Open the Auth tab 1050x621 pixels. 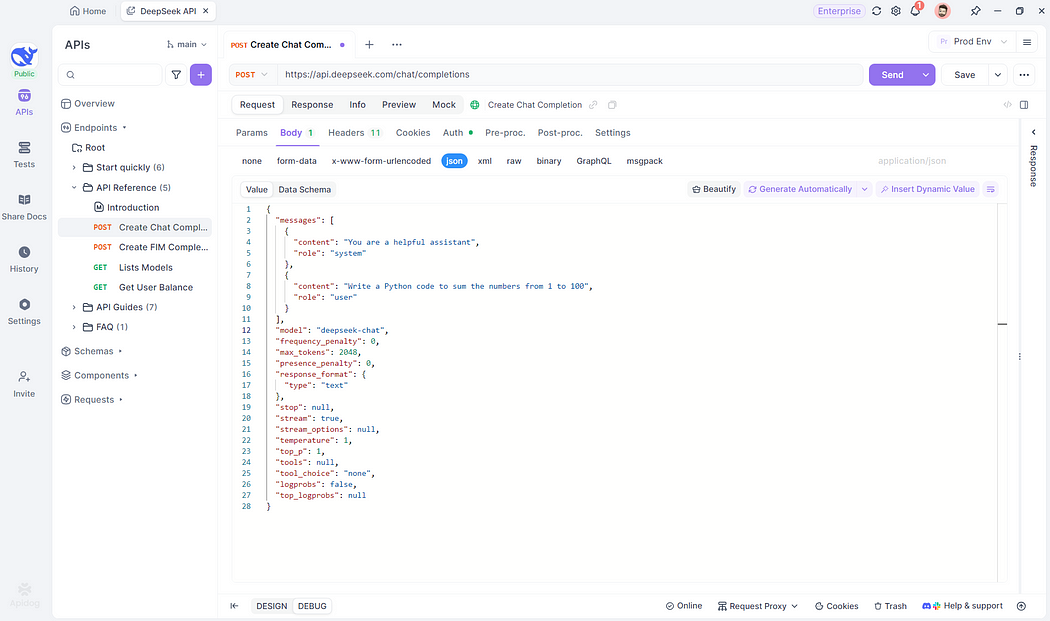pyautogui.click(x=457, y=133)
